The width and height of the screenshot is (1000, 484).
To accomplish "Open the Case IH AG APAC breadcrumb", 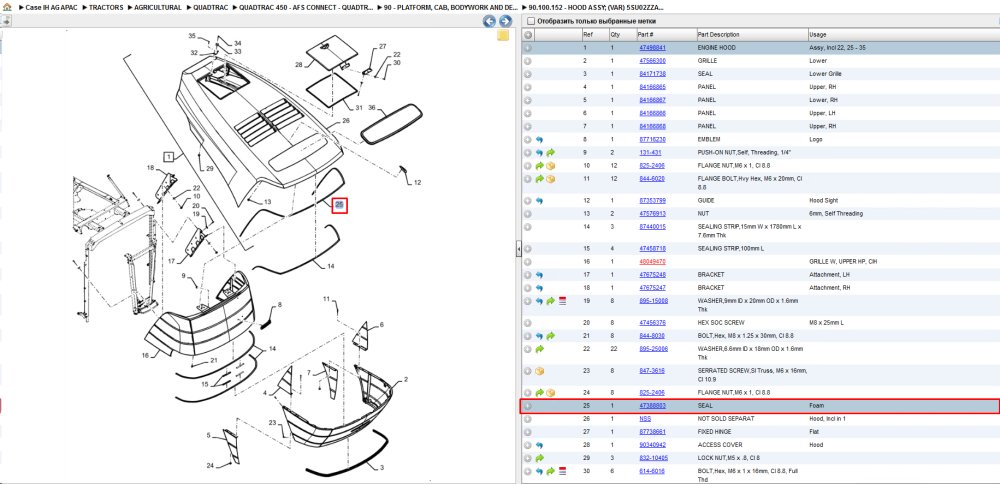I will coord(51,7).
